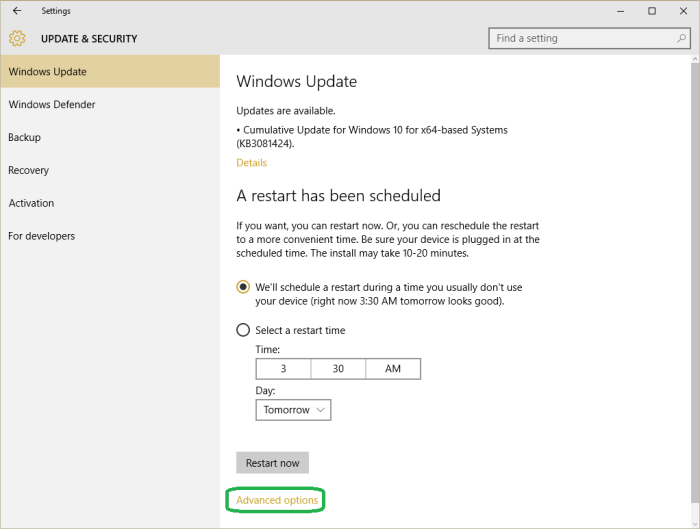Choose 'Select a restart time' radio button
This screenshot has width=700, height=529.
243,330
